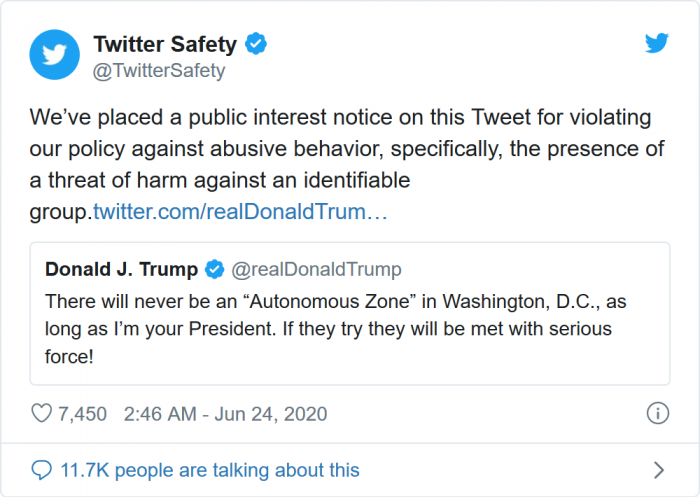Screen dimensions: 700x497
Task: Open the @realDonaldTrump handle
Action: tap(316, 269)
